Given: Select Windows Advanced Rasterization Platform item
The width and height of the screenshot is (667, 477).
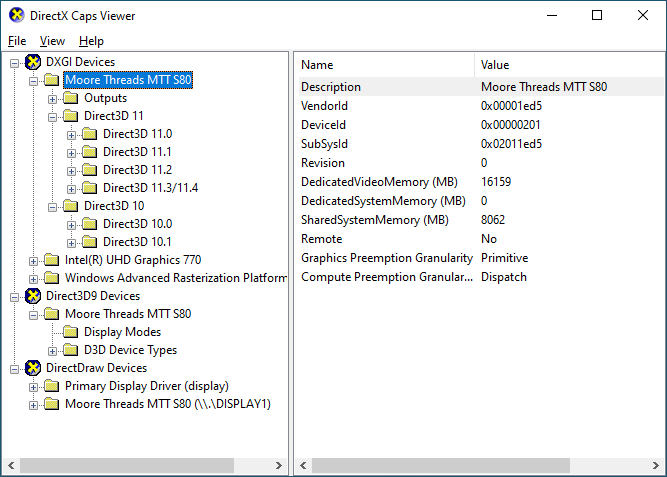Looking at the screenshot, I should pos(176,278).
